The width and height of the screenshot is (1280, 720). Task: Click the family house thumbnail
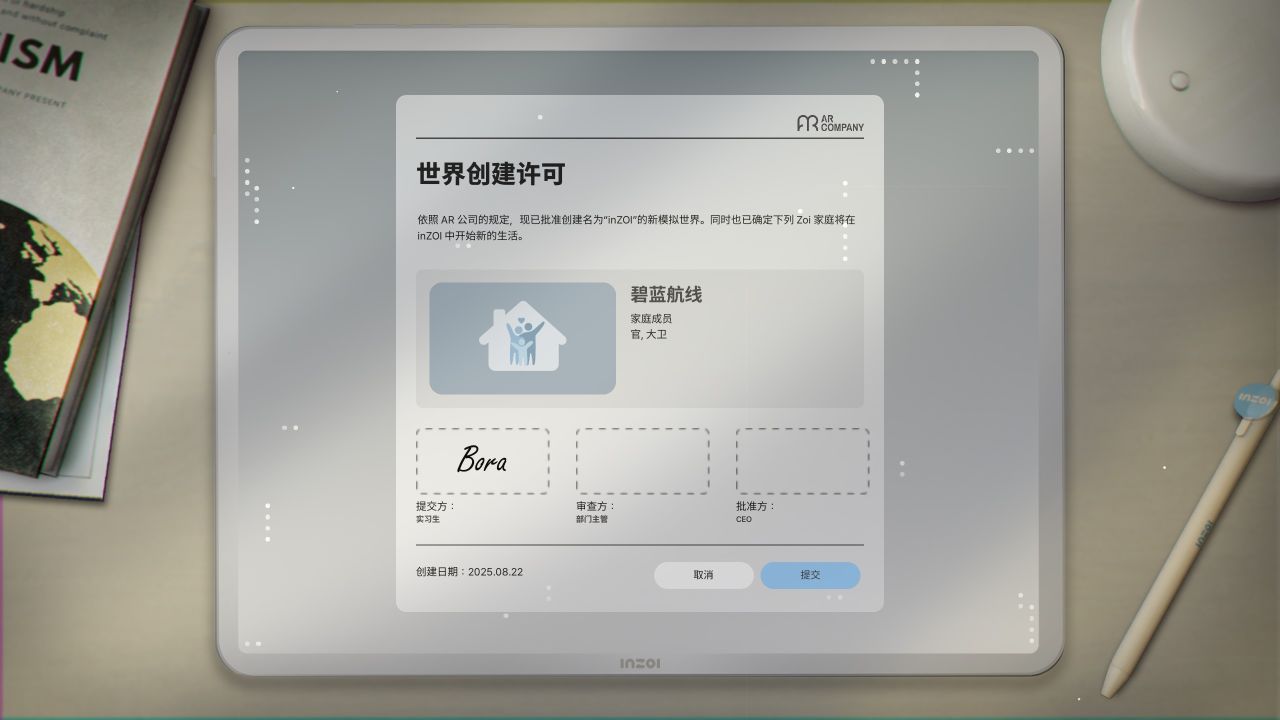pyautogui.click(x=522, y=338)
